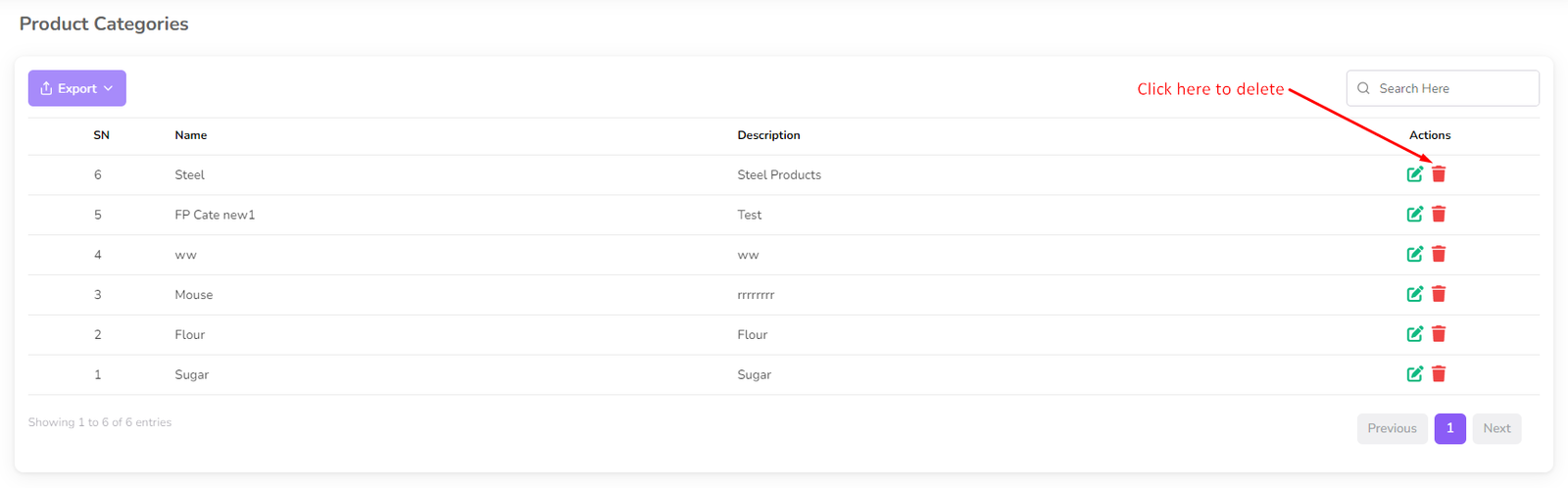Screen dimensions: 1568x488
Task: Sort by the SN column header
Action: [x=101, y=135]
